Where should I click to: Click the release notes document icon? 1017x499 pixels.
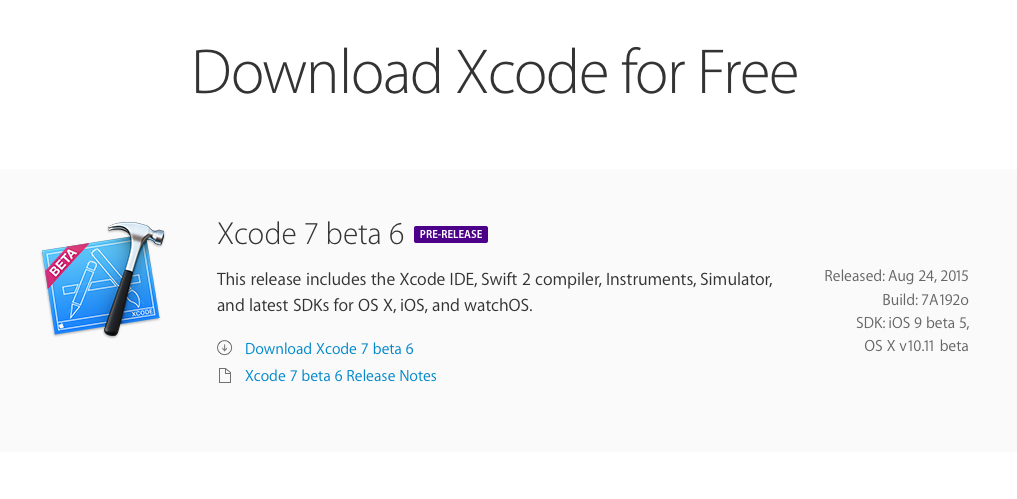pos(224,376)
